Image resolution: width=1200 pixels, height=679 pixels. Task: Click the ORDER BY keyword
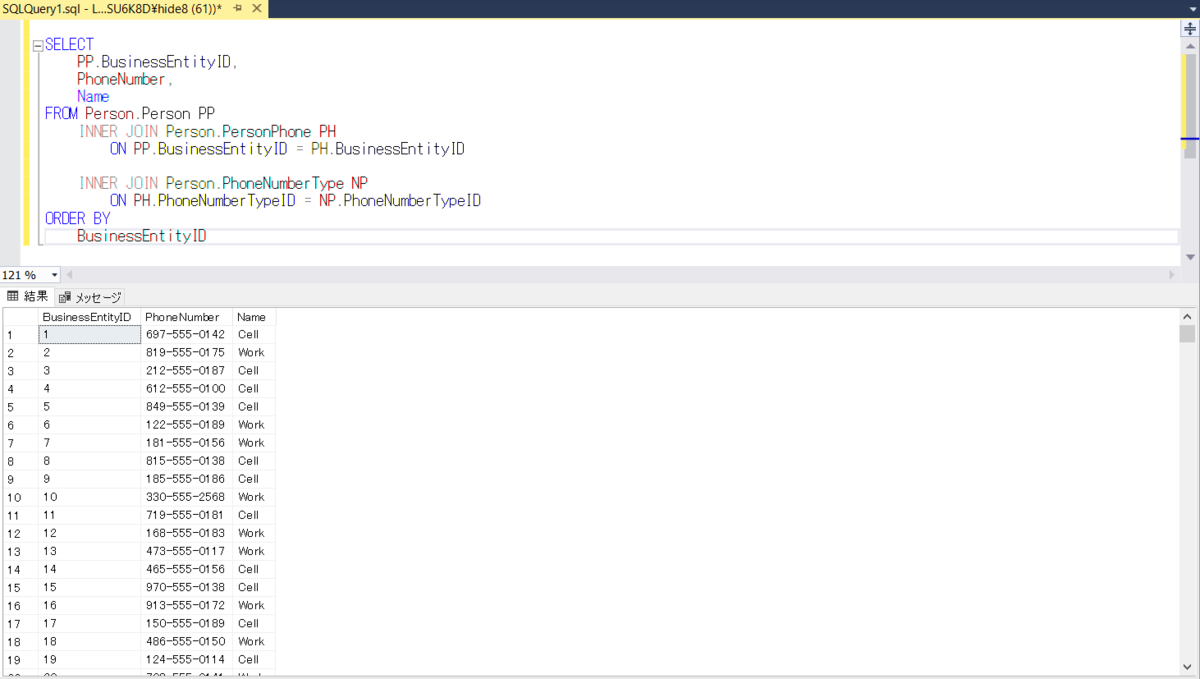coord(77,218)
